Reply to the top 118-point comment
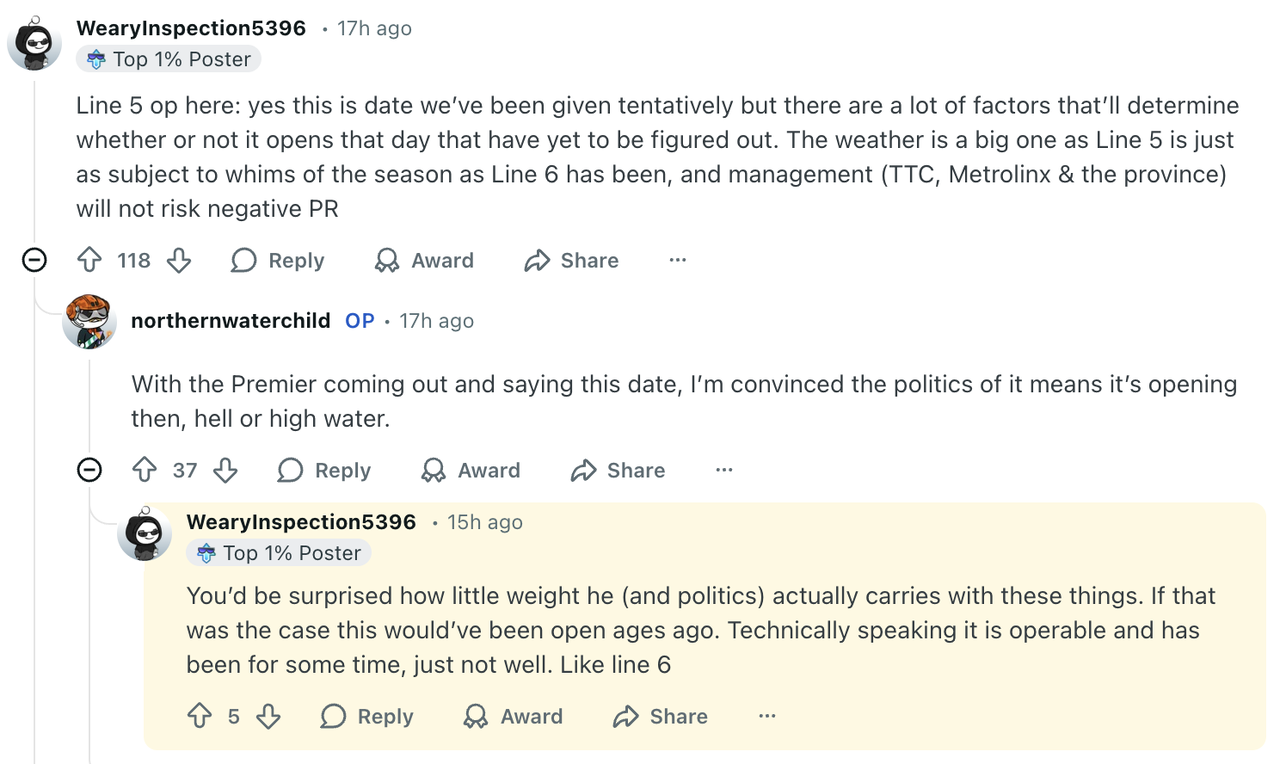The image size is (1280, 764). coord(278,261)
